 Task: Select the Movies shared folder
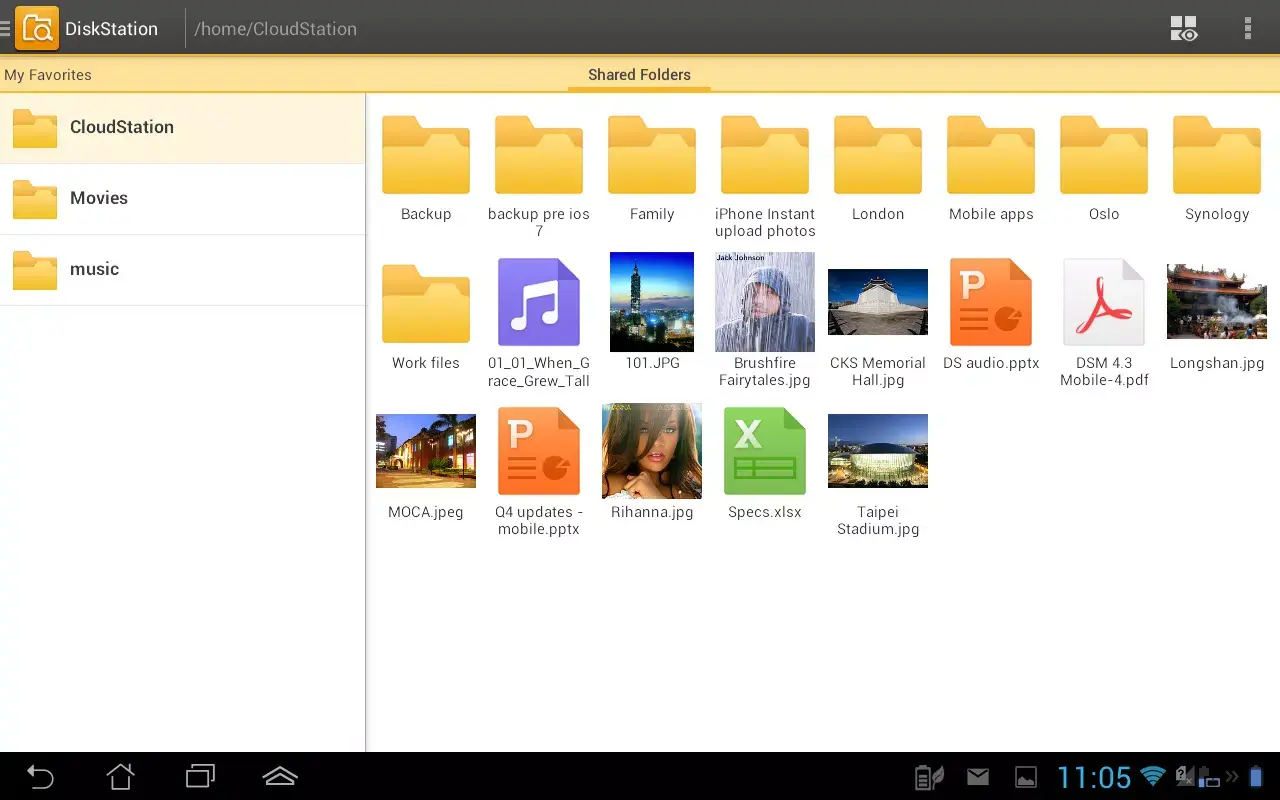pos(98,198)
